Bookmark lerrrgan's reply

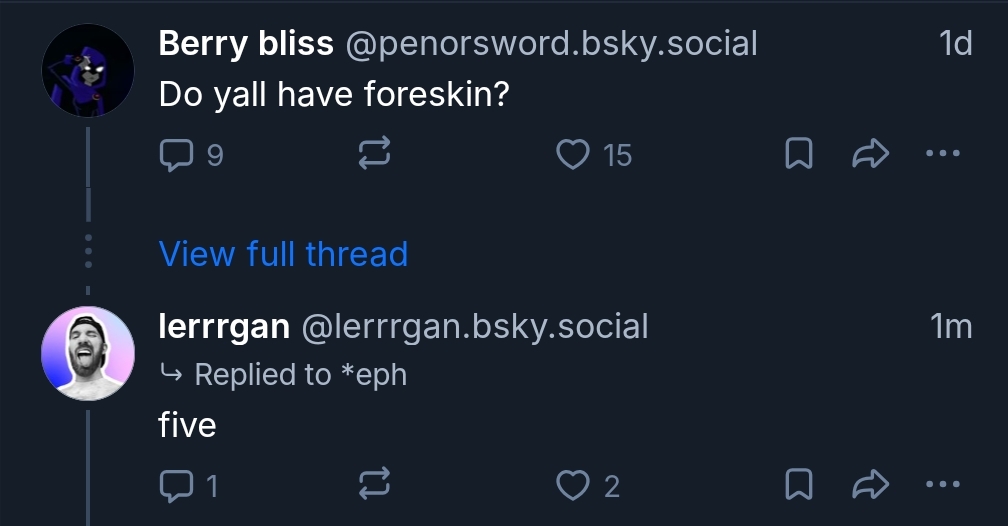click(798, 486)
